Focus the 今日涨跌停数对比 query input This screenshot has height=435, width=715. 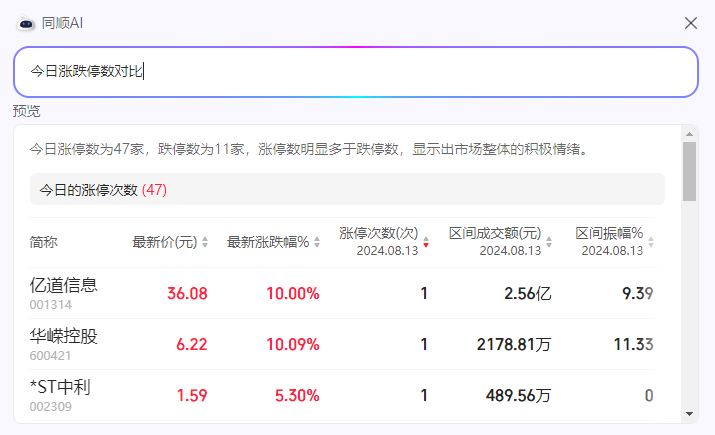356,72
